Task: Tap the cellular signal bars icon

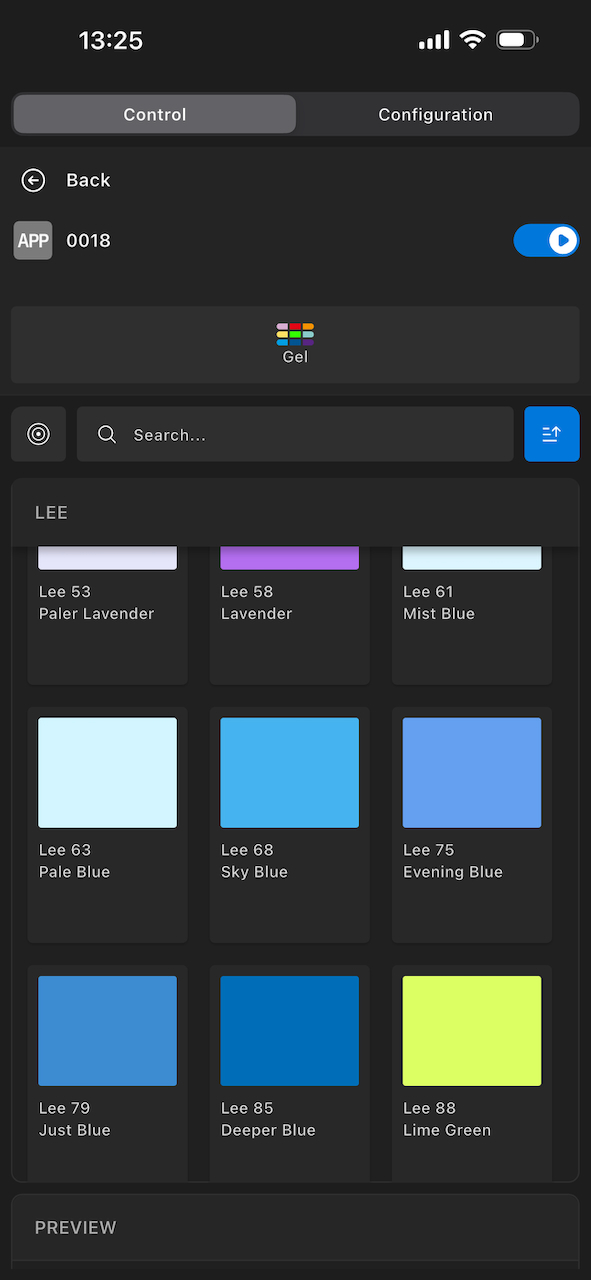Action: click(x=434, y=40)
